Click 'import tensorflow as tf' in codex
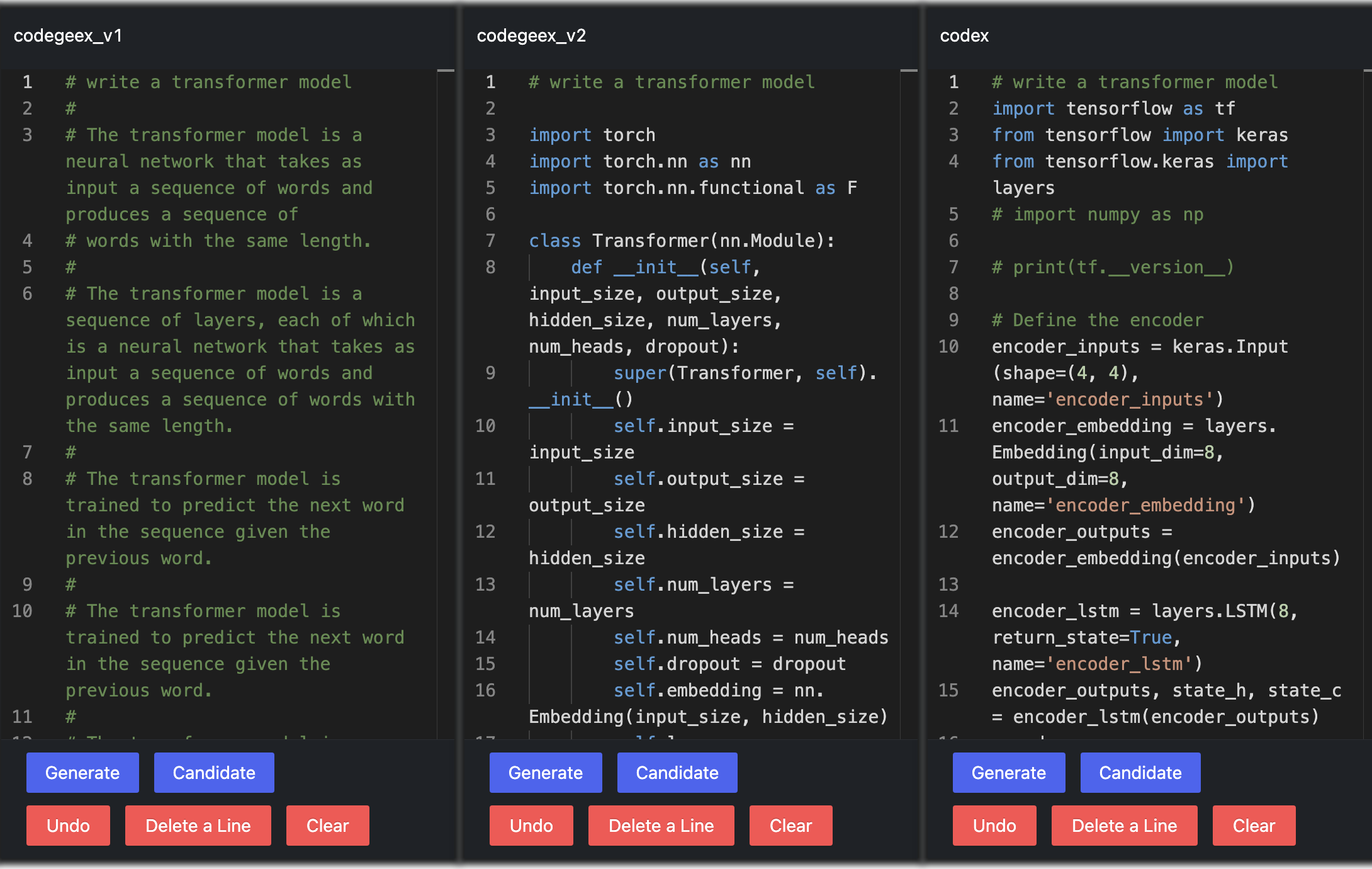This screenshot has width=1372, height=869. 1114,108
